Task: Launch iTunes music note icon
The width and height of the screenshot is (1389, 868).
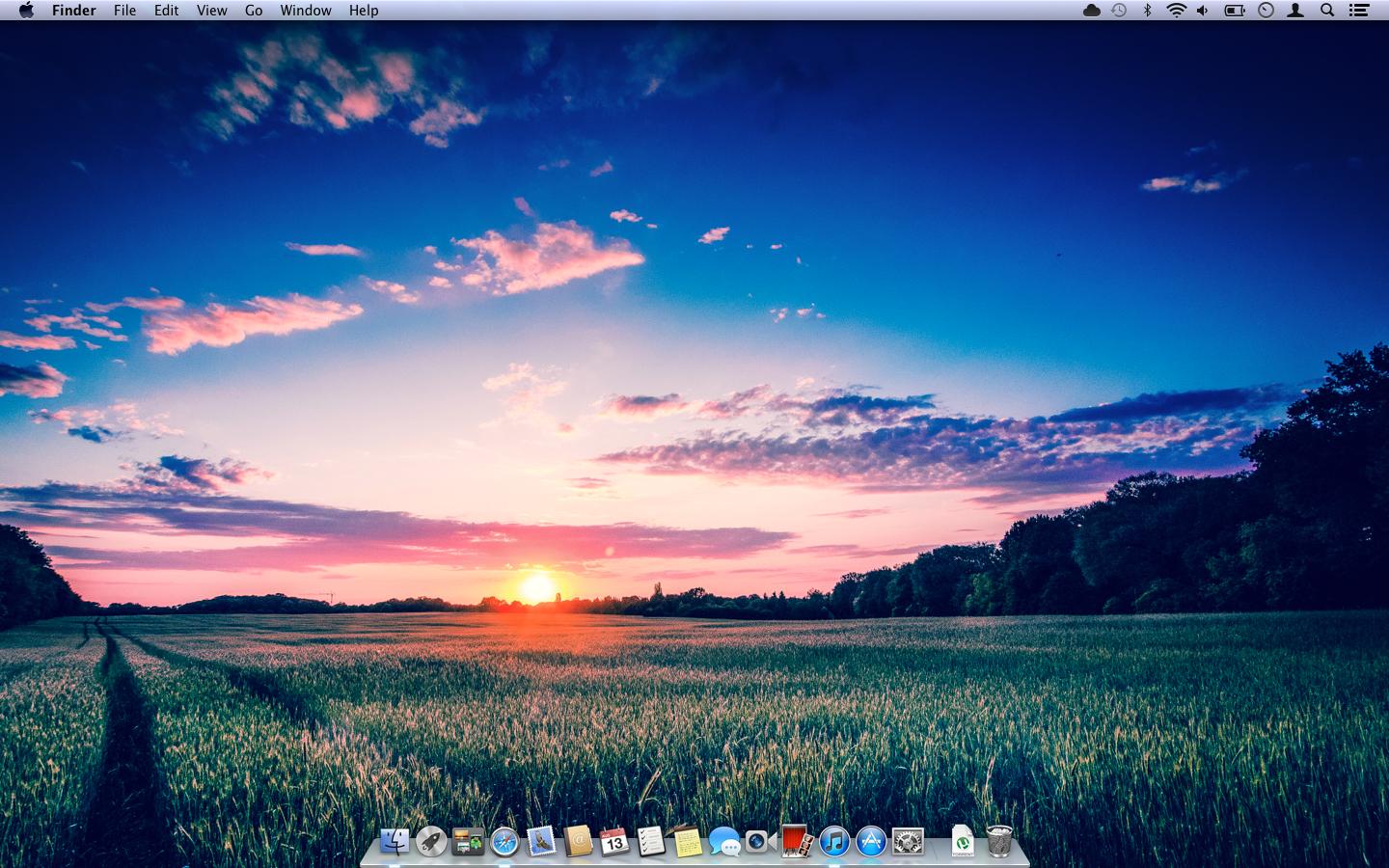Action: coord(834,841)
